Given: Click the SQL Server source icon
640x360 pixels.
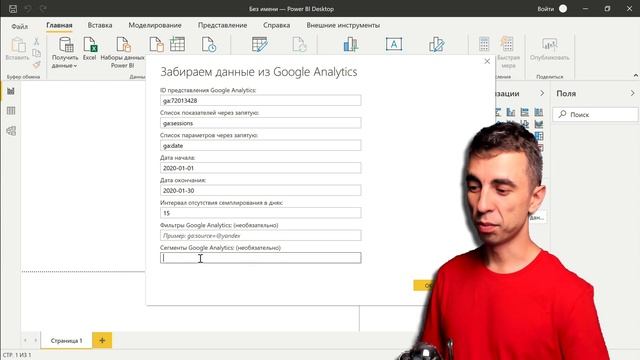Looking at the screenshot, I should pyautogui.click(x=156, y=44).
